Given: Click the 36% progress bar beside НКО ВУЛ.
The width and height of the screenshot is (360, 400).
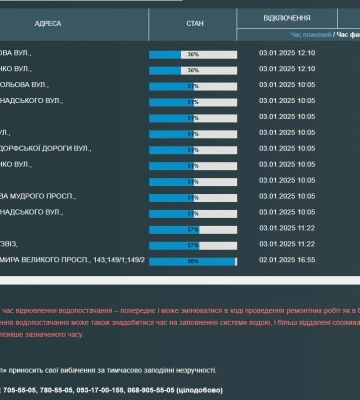Looking at the screenshot, I should coord(193,70).
